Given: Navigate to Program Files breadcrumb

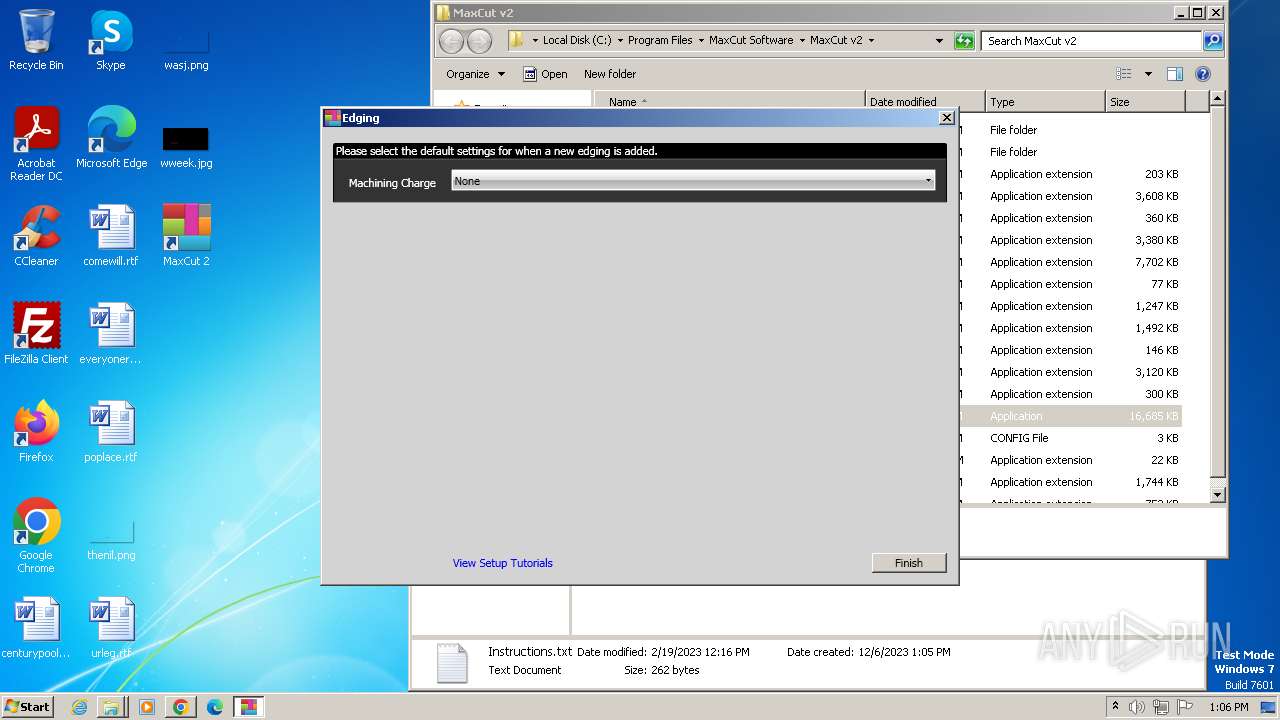Looking at the screenshot, I should click(660, 41).
